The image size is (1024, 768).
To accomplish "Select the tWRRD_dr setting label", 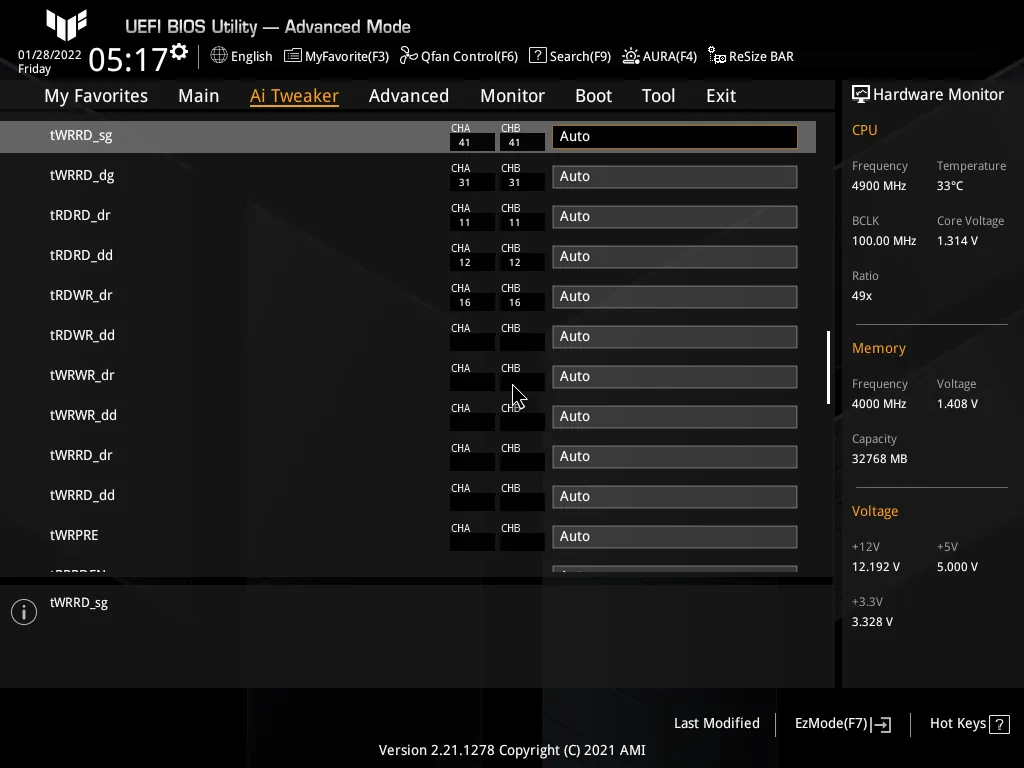I will tap(81, 455).
